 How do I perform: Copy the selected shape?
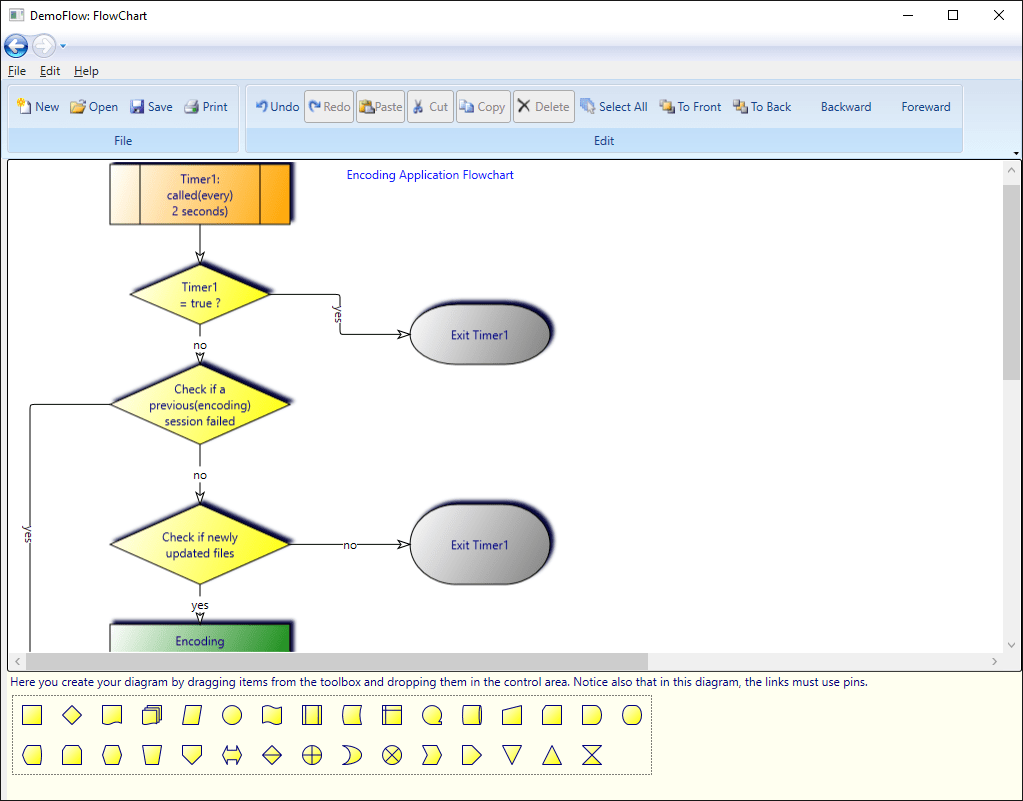coord(482,106)
